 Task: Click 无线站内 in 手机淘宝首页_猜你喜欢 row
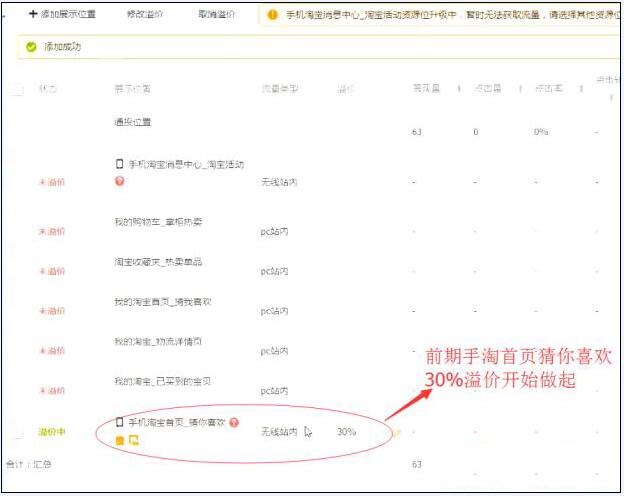pyautogui.click(x=279, y=432)
